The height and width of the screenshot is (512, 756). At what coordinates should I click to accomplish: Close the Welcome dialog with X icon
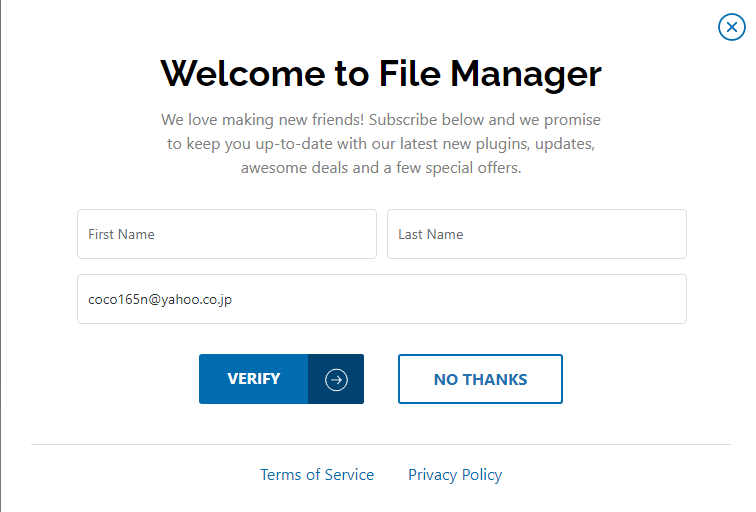click(x=732, y=27)
